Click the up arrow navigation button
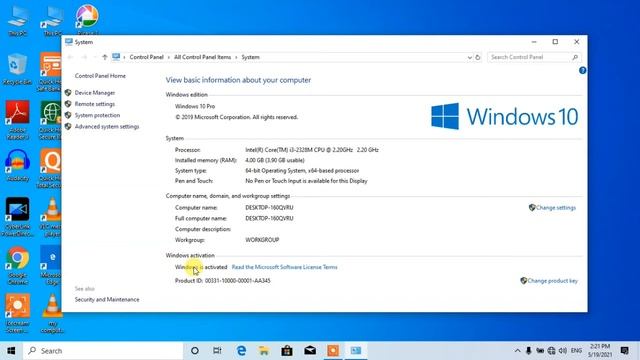Viewport: 640px width, 360px height. click(104, 57)
